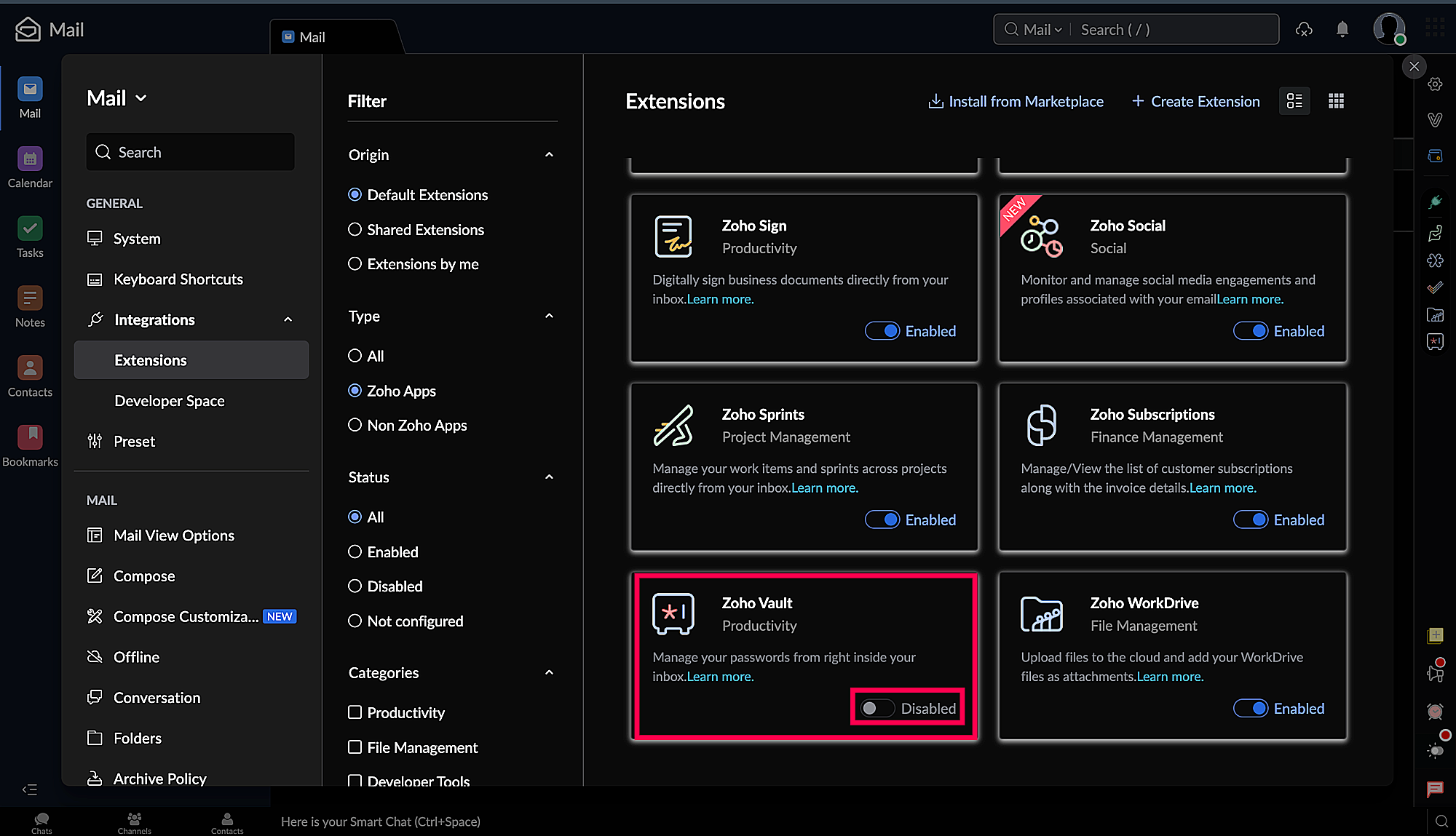Open the Mail settings heading dropdown
This screenshot has height=836, width=1456.
click(116, 98)
